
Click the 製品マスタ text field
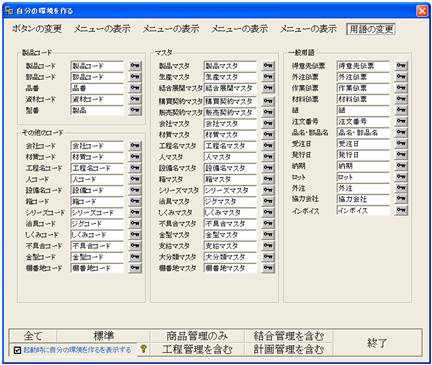tap(230, 66)
